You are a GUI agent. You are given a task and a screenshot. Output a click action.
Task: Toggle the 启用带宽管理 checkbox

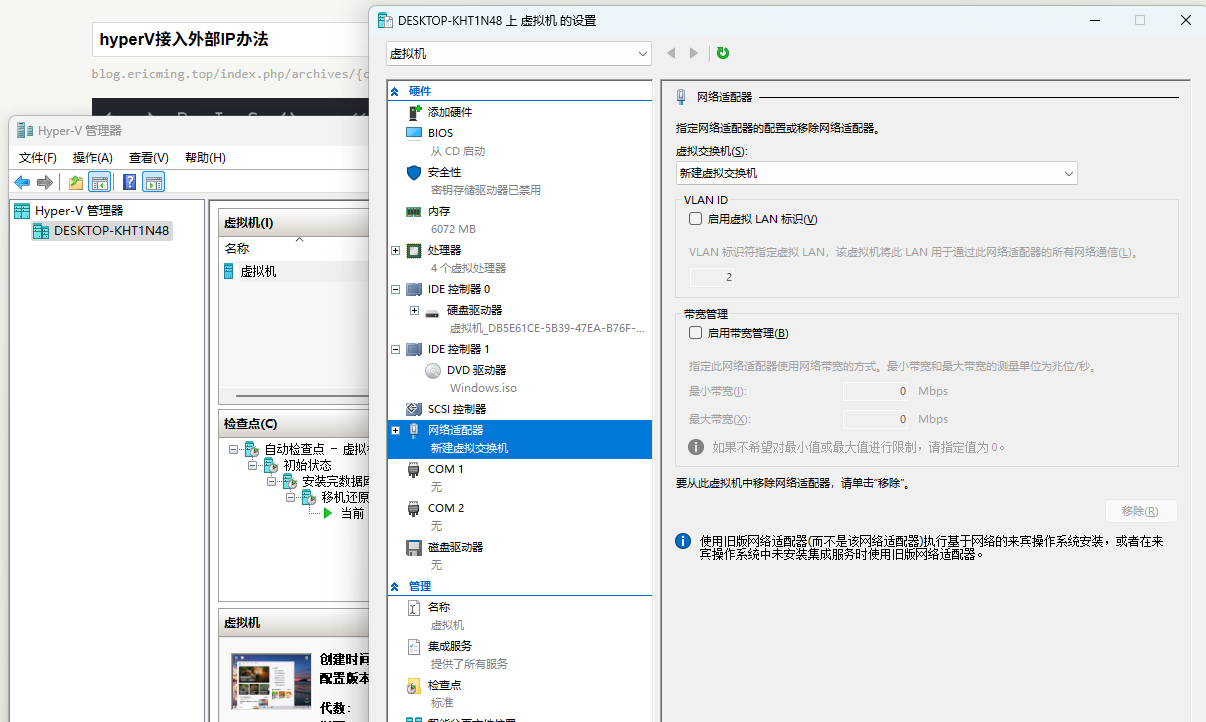[695, 333]
